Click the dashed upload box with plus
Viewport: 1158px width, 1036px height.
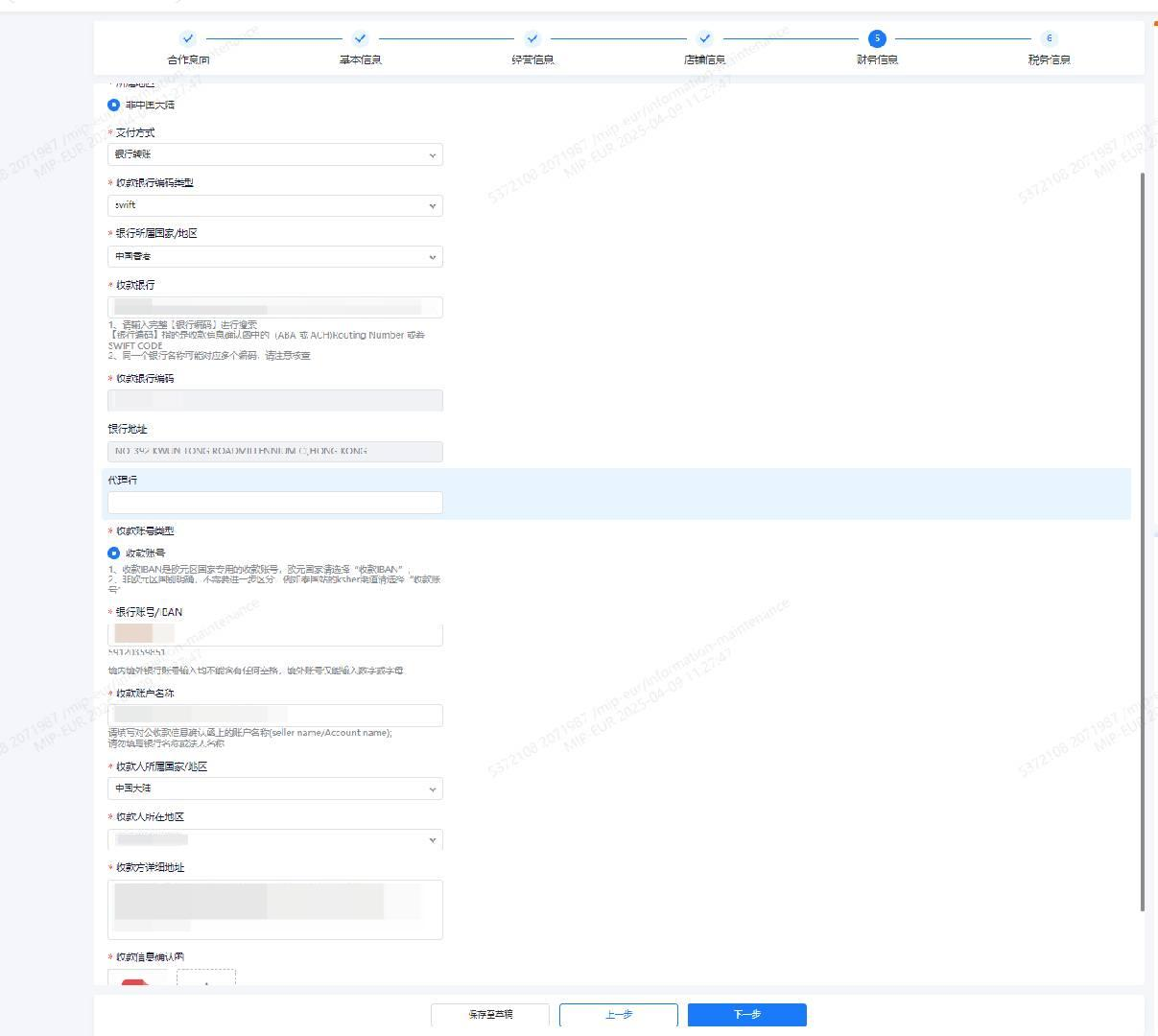tap(206, 977)
